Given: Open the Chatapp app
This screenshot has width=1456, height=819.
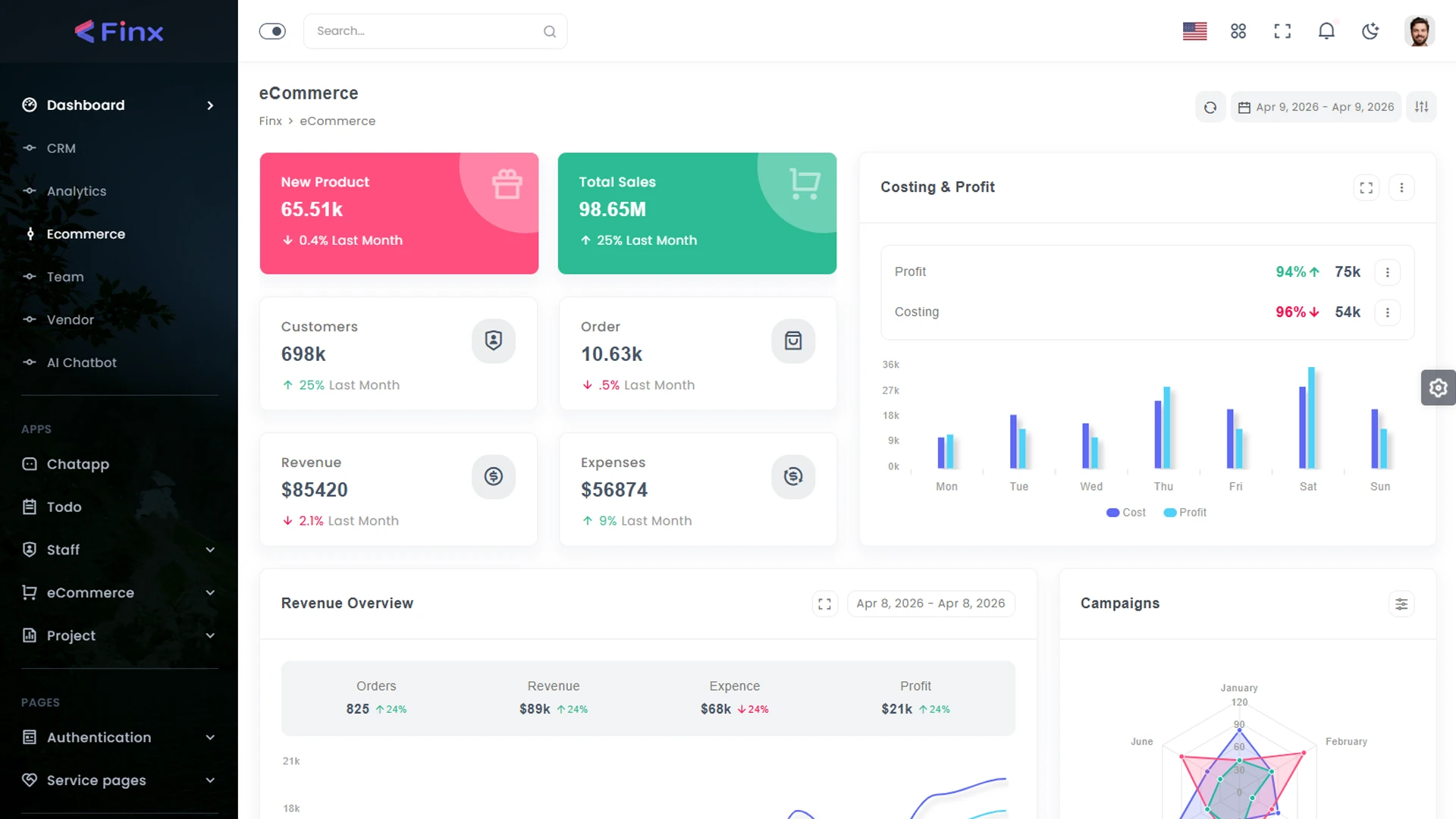Looking at the screenshot, I should tap(77, 464).
